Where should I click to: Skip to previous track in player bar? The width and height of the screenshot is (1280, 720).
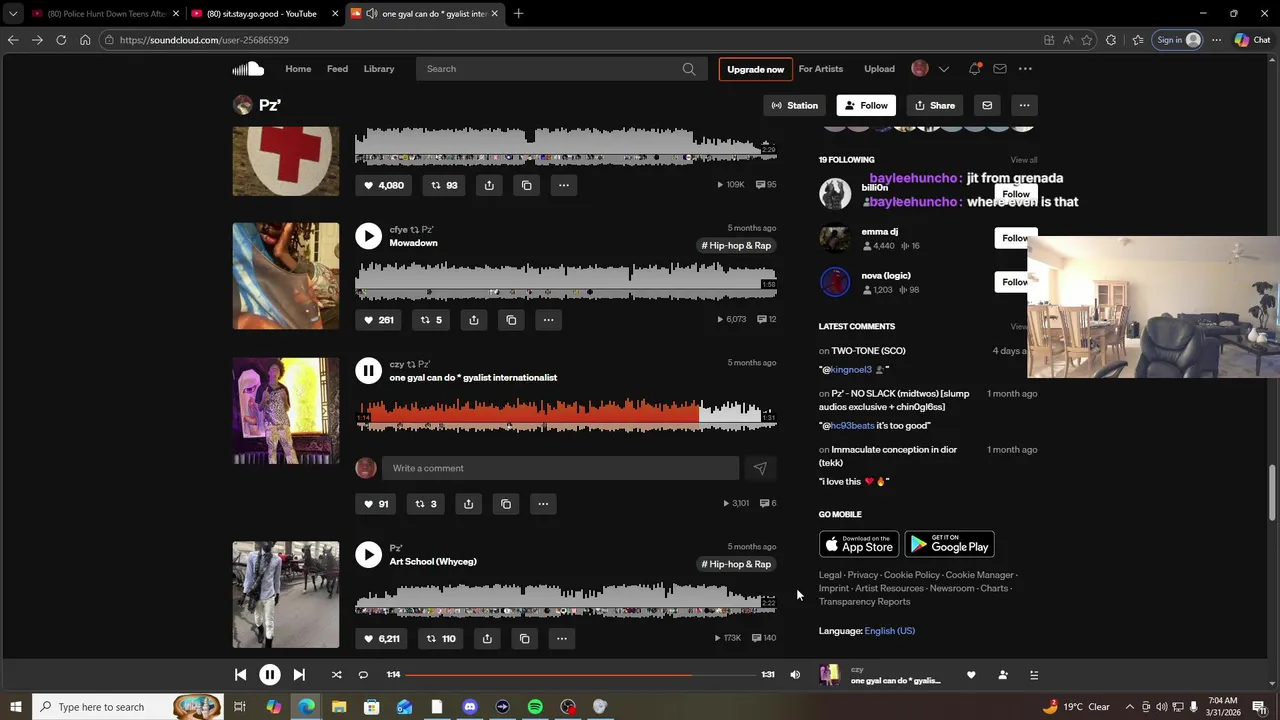240,675
